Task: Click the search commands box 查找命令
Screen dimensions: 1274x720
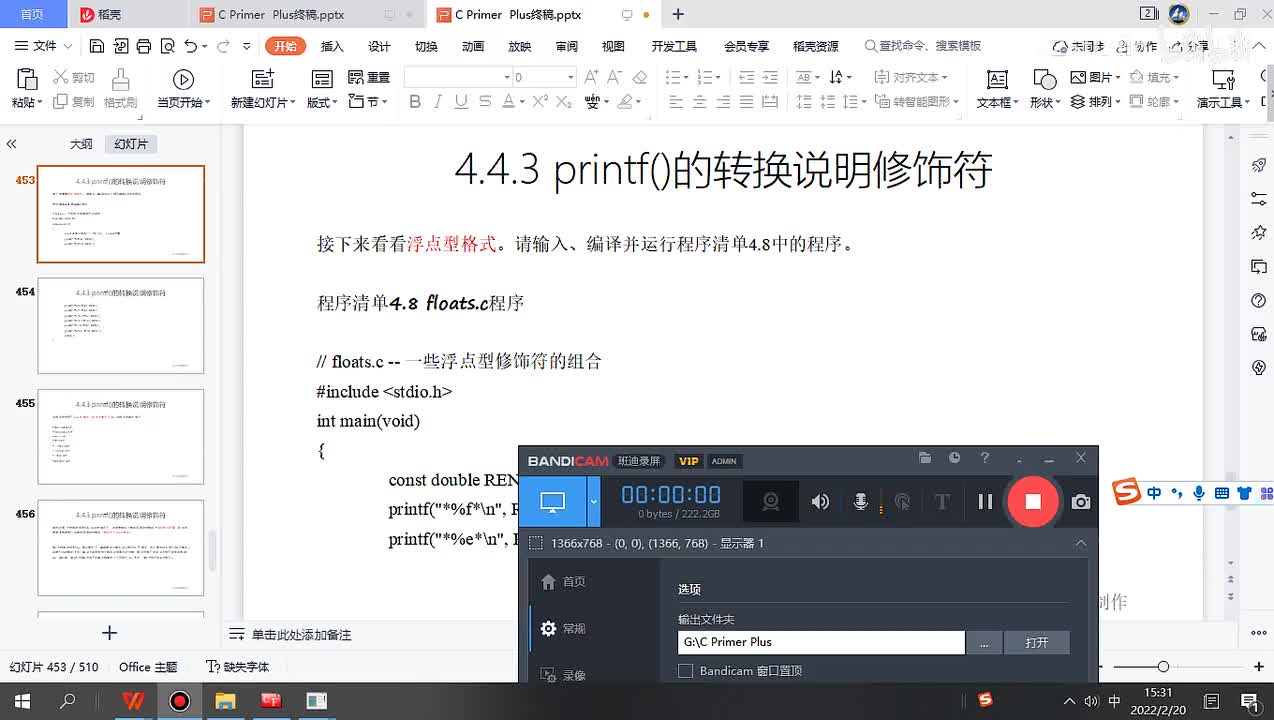Action: point(922,46)
